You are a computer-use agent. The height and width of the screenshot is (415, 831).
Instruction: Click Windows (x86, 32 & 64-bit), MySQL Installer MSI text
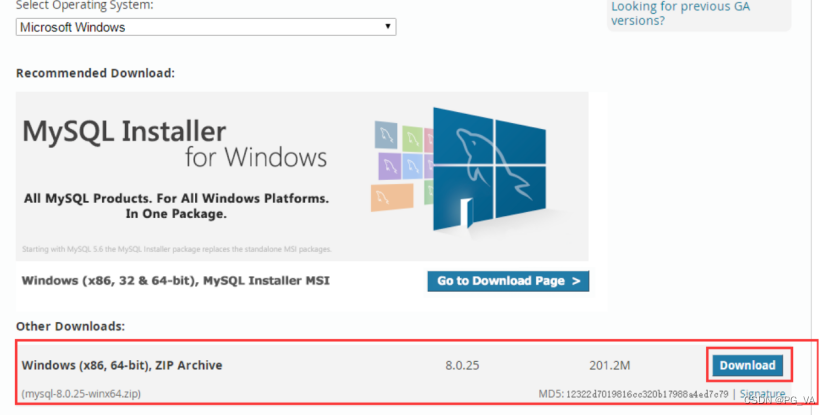click(x=175, y=280)
